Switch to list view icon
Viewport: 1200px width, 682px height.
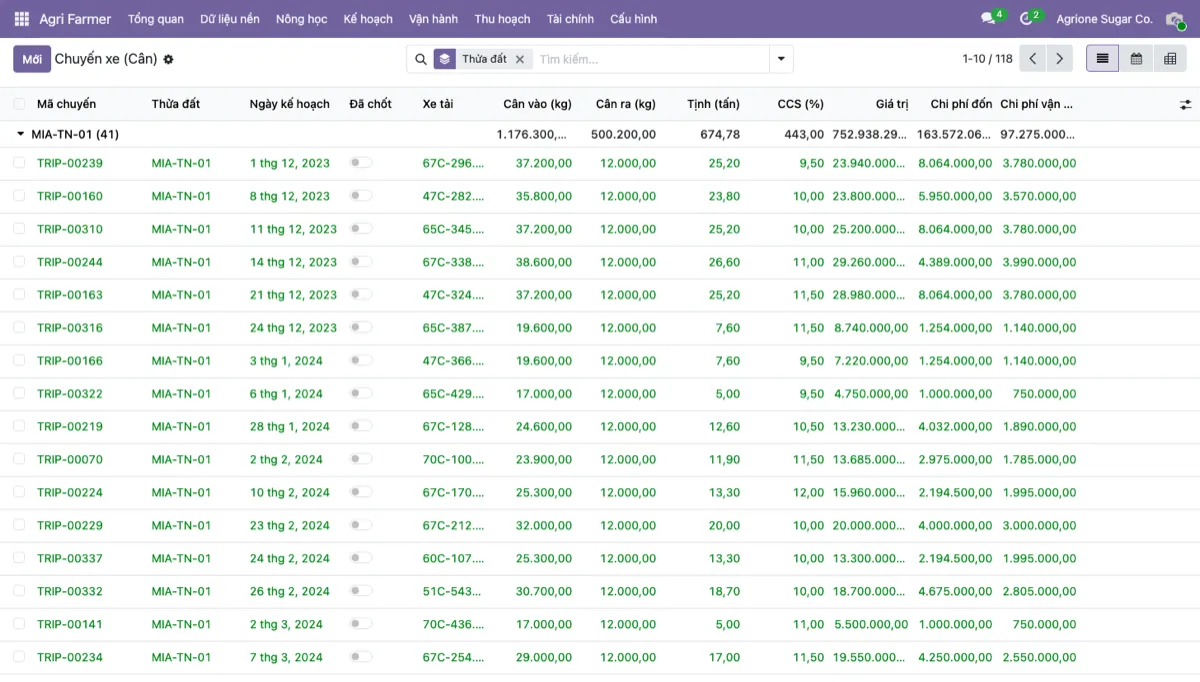1102,59
